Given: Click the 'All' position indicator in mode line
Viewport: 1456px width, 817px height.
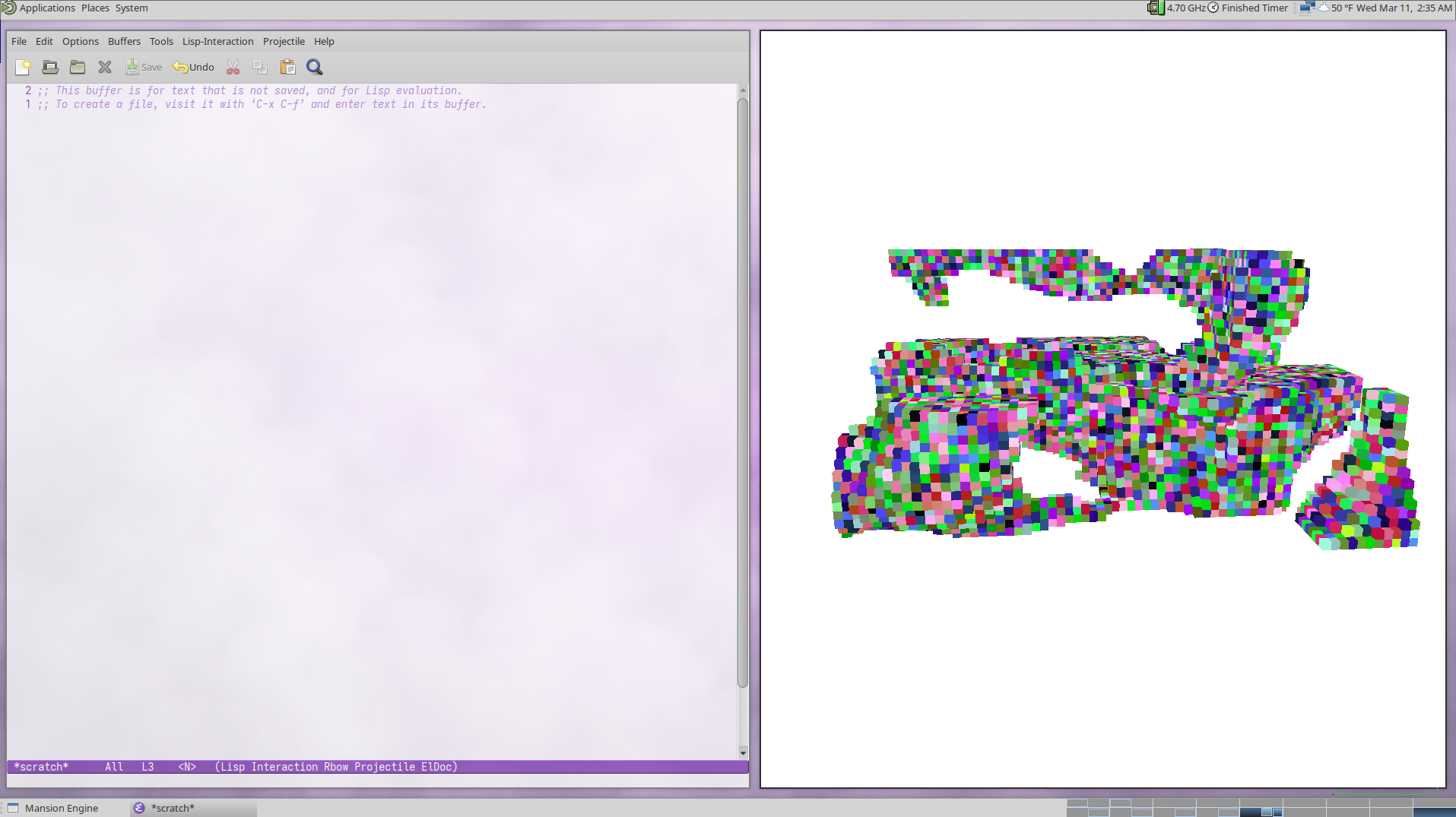Looking at the screenshot, I should [114, 767].
